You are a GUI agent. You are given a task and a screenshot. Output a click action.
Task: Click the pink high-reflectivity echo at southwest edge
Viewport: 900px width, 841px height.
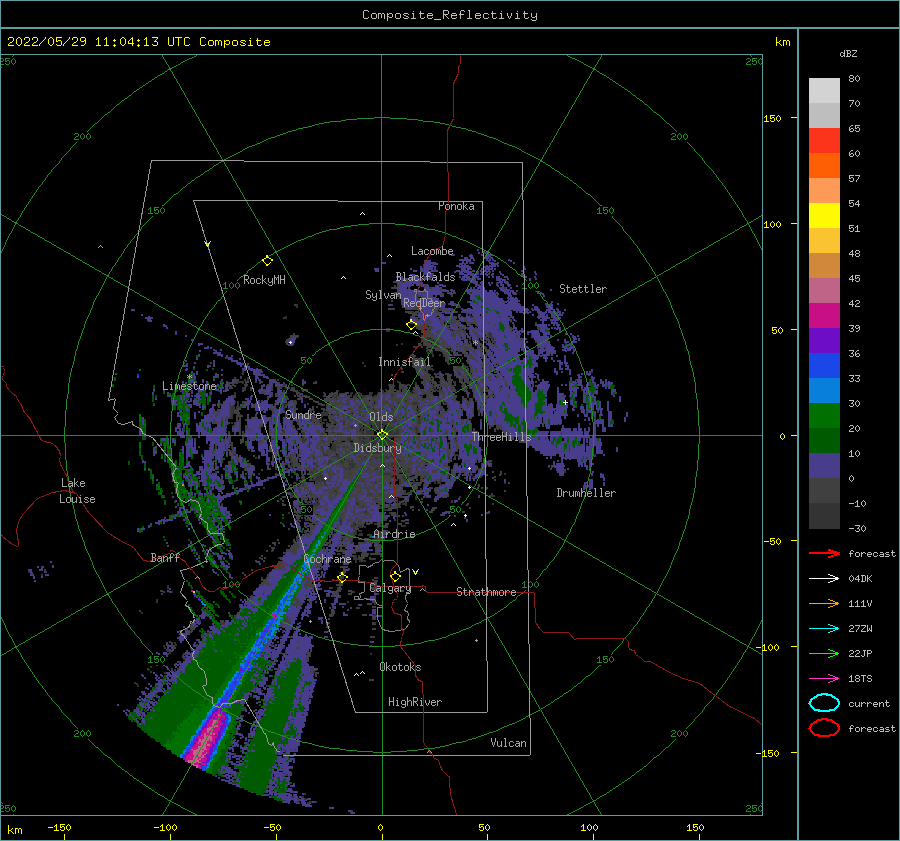tap(208, 737)
